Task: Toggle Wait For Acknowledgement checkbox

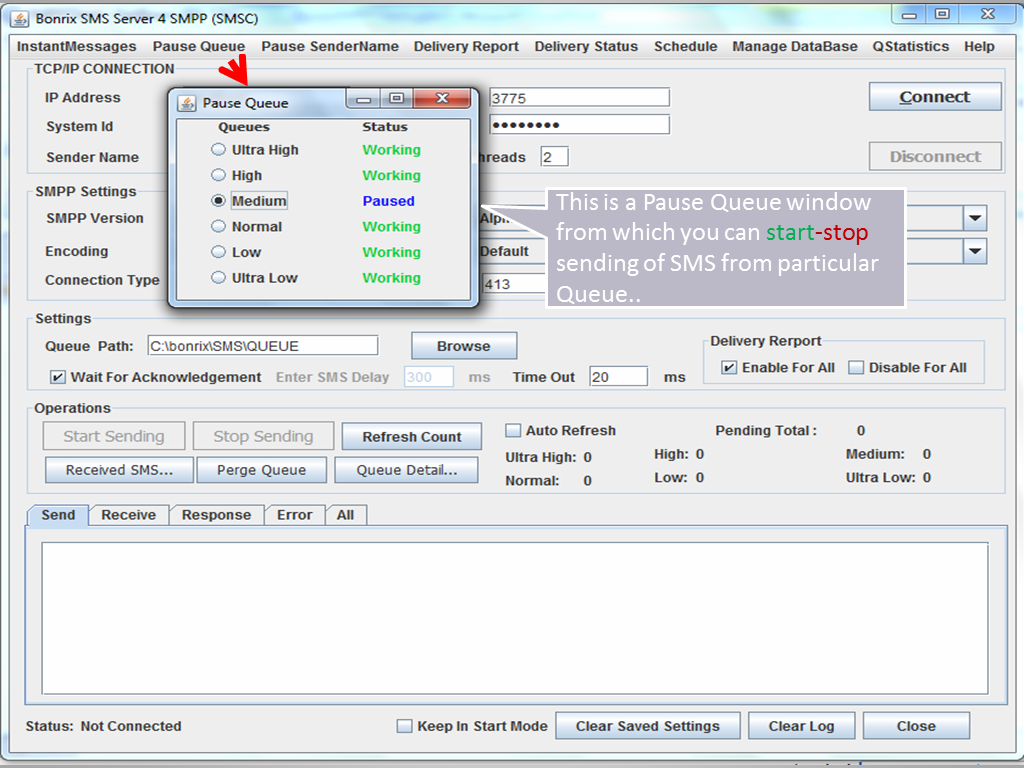Action: pyautogui.click(x=57, y=377)
